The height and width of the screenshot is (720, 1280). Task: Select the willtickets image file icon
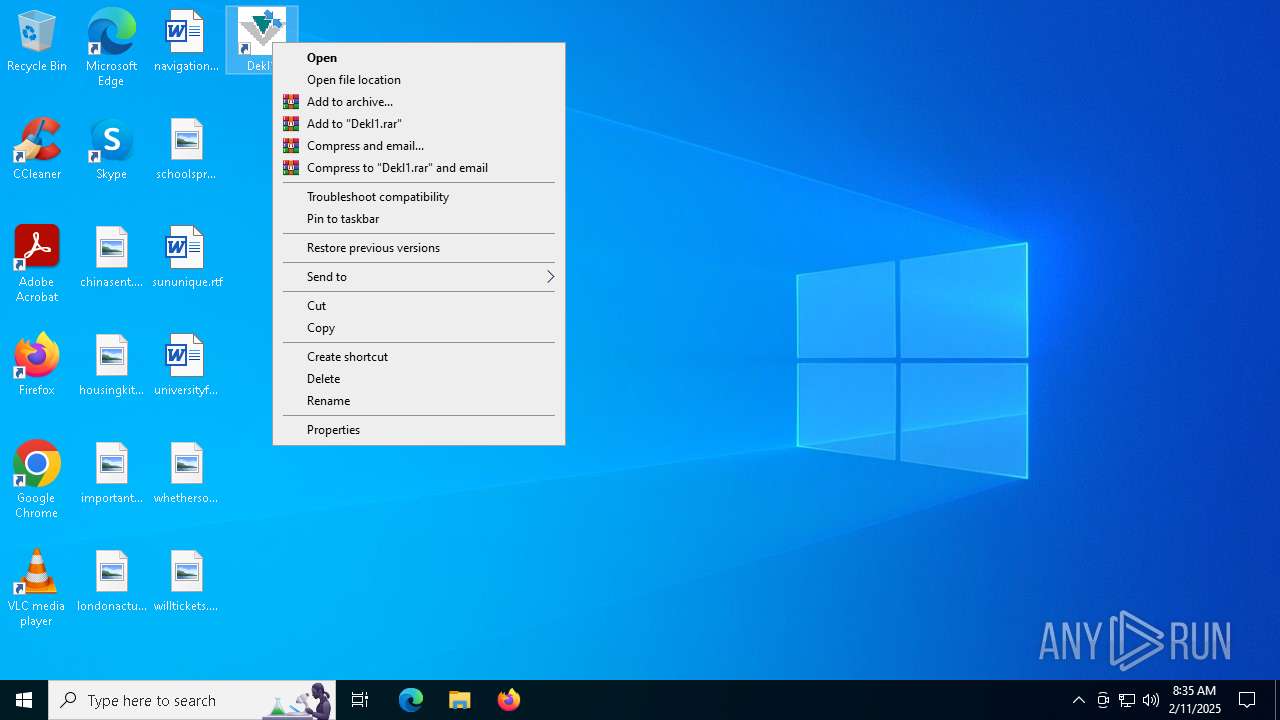[x=186, y=582]
